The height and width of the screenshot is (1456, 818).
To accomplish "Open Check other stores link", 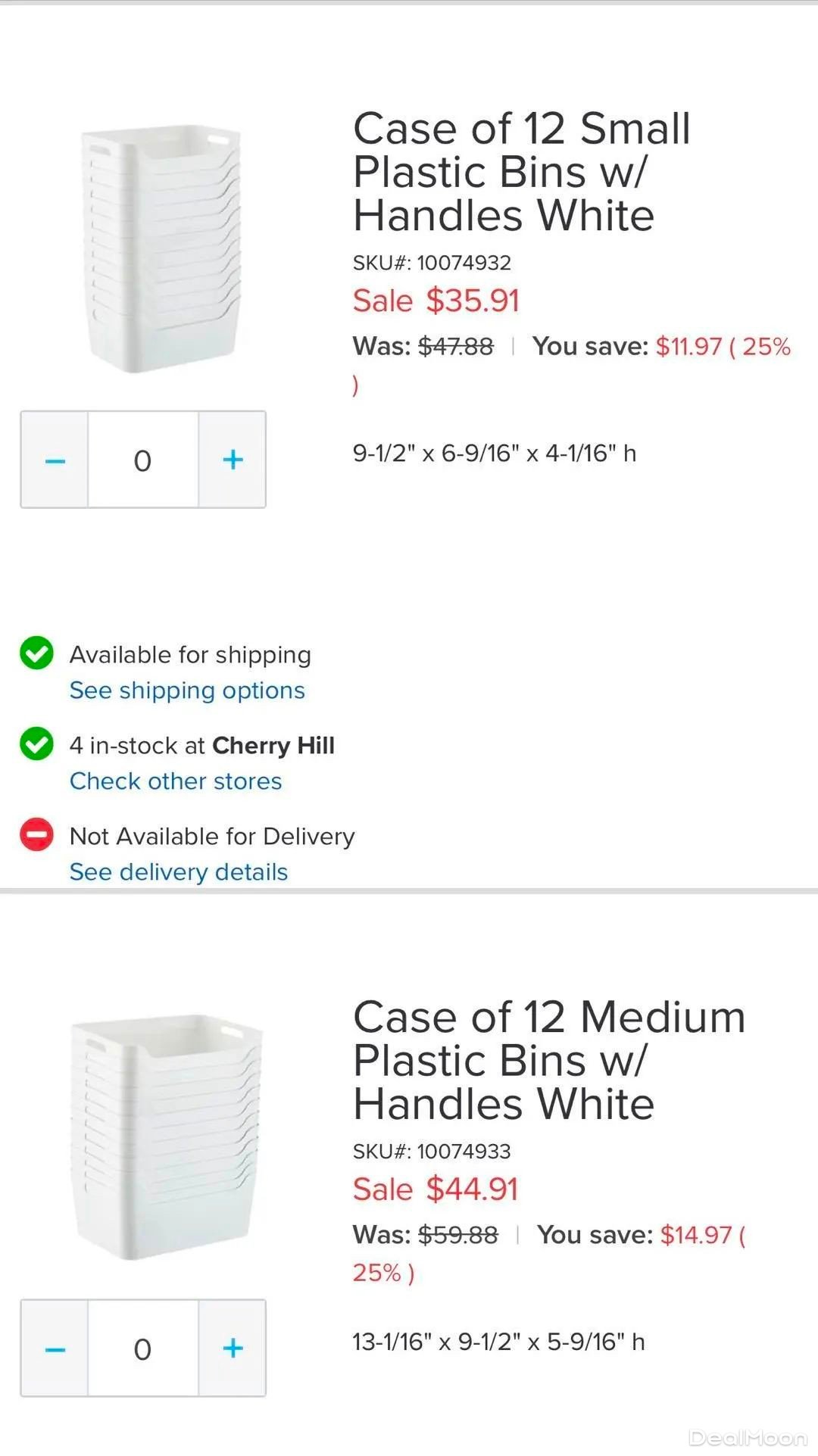I will click(x=176, y=781).
